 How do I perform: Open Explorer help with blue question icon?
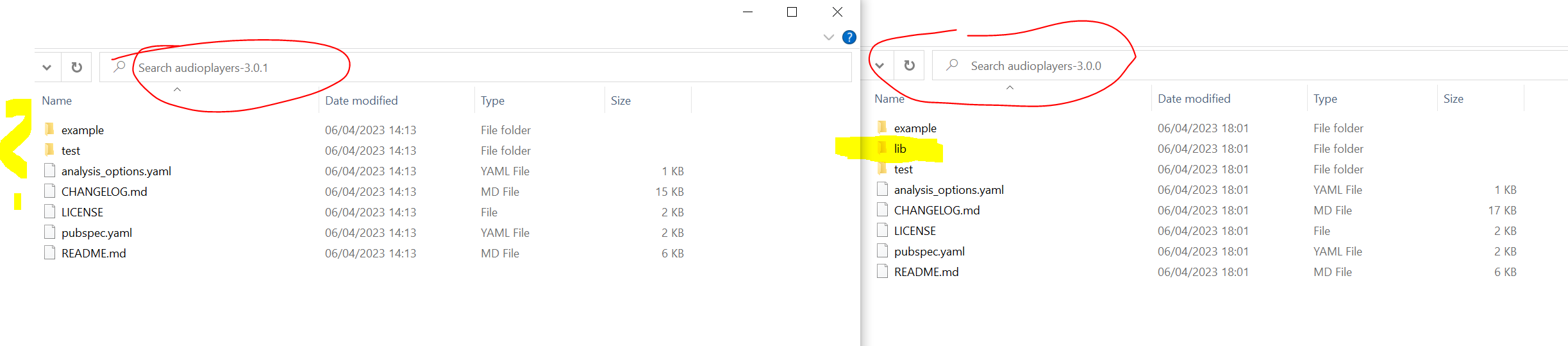tap(849, 37)
